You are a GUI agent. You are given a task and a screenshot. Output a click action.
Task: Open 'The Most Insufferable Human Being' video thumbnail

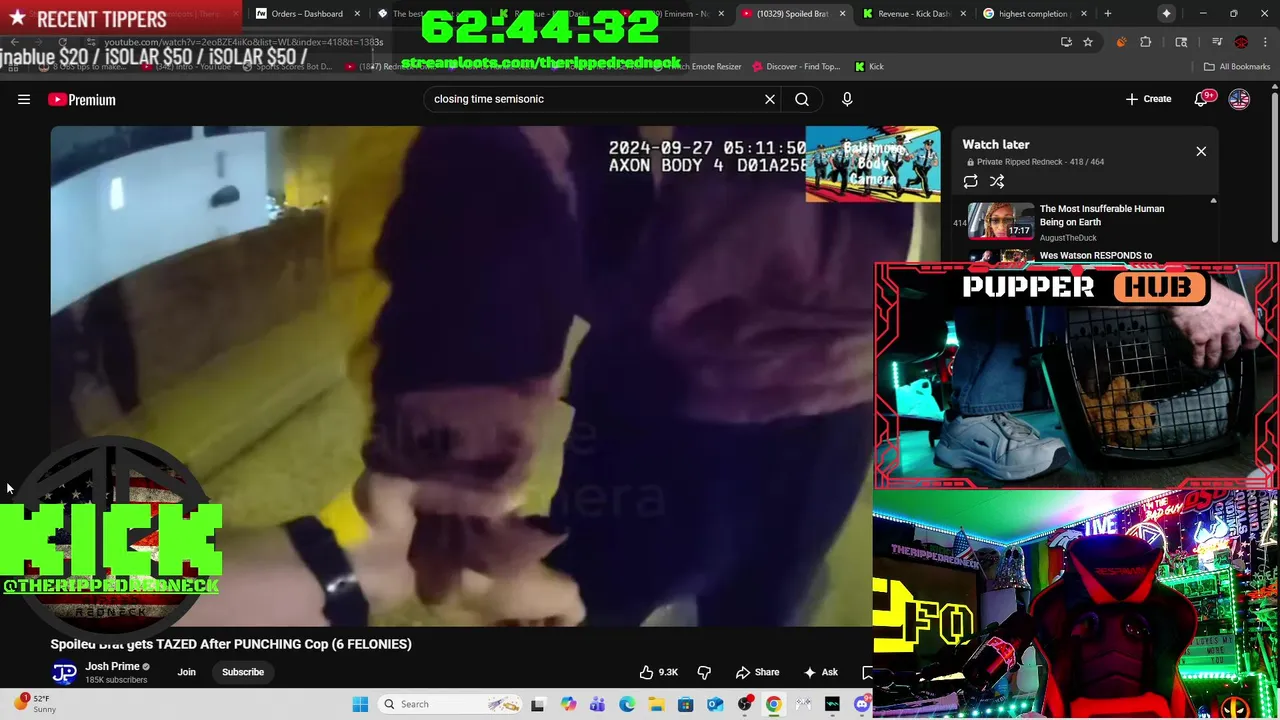pyautogui.click(x=1001, y=221)
